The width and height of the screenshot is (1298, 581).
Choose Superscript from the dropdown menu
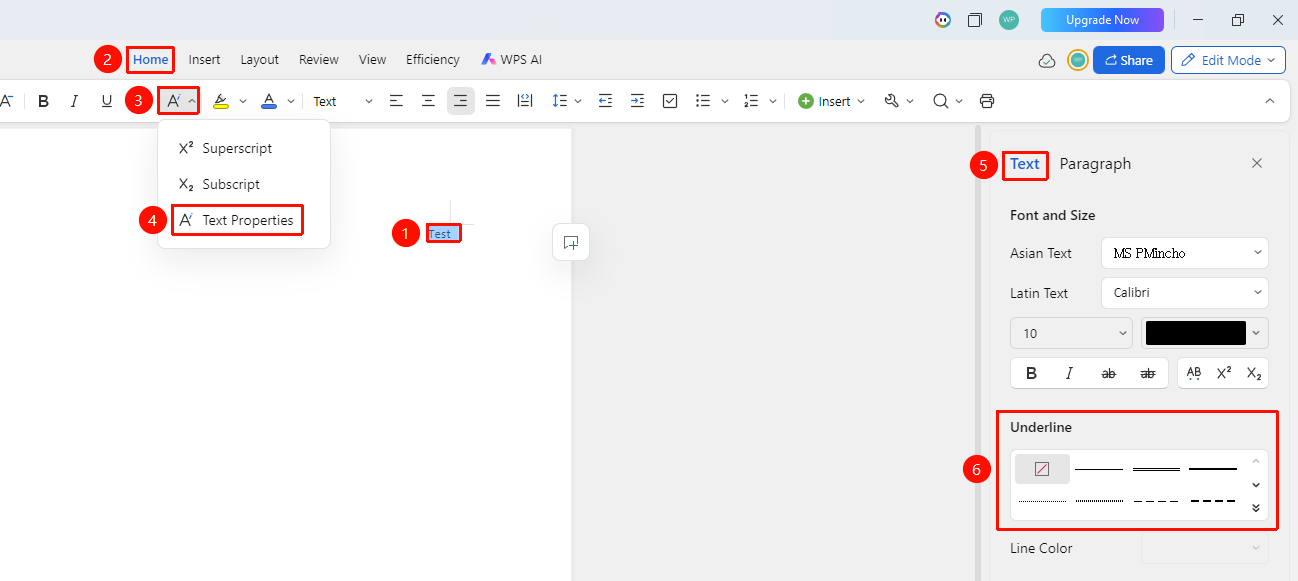(x=244, y=148)
